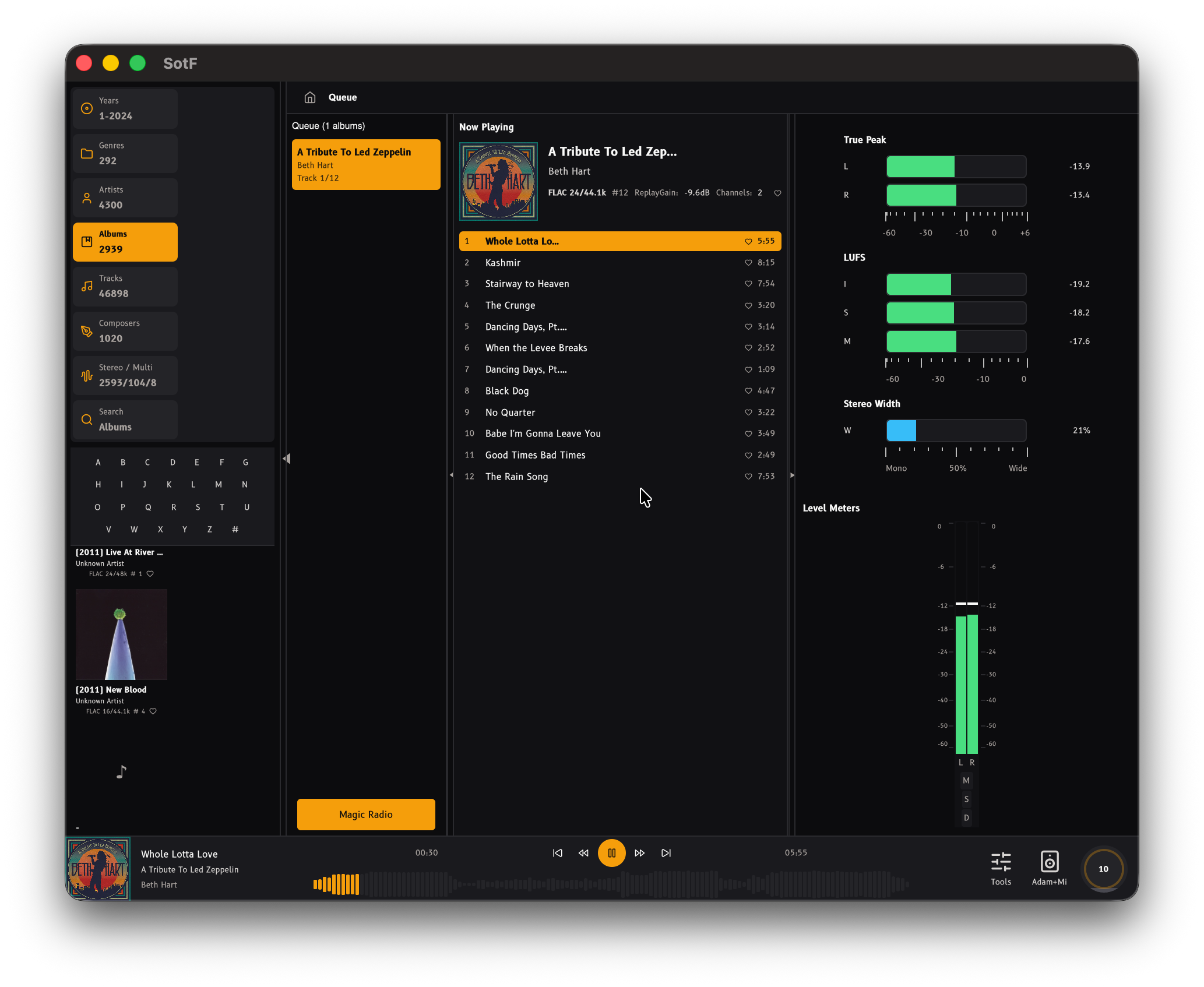Click the Years filter icon

pyautogui.click(x=87, y=108)
